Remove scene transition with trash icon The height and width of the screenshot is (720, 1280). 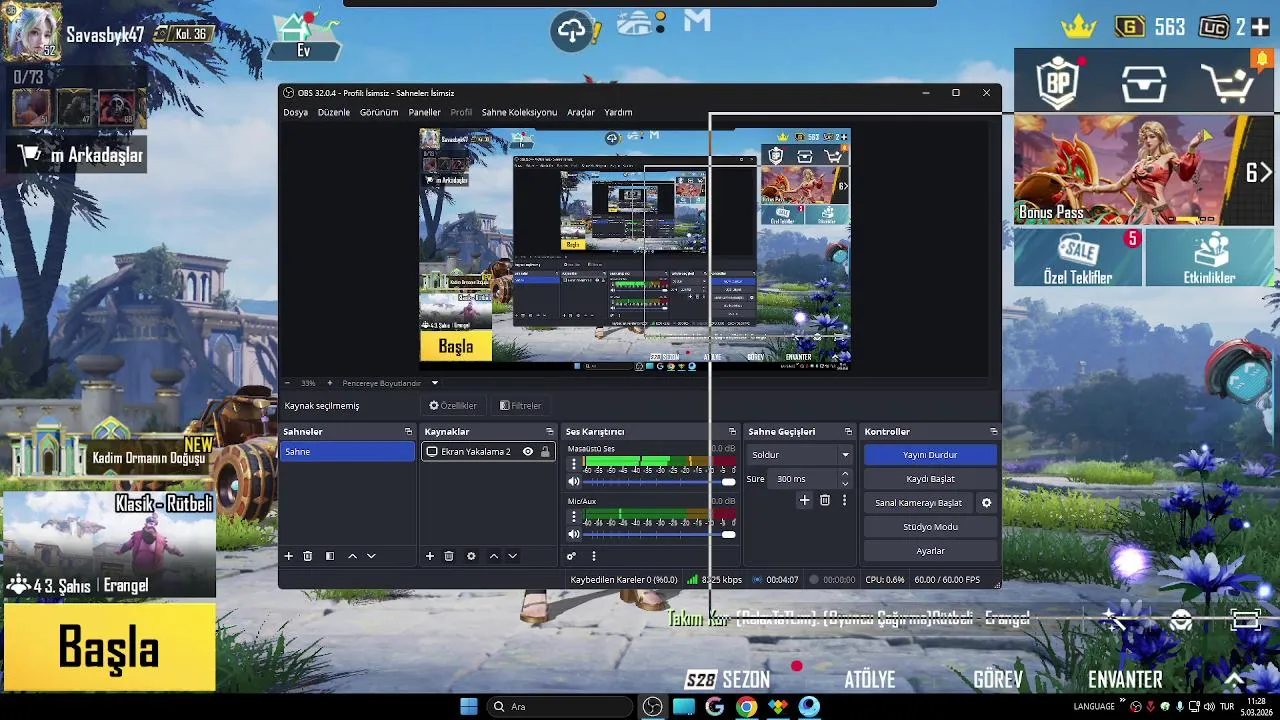point(825,500)
